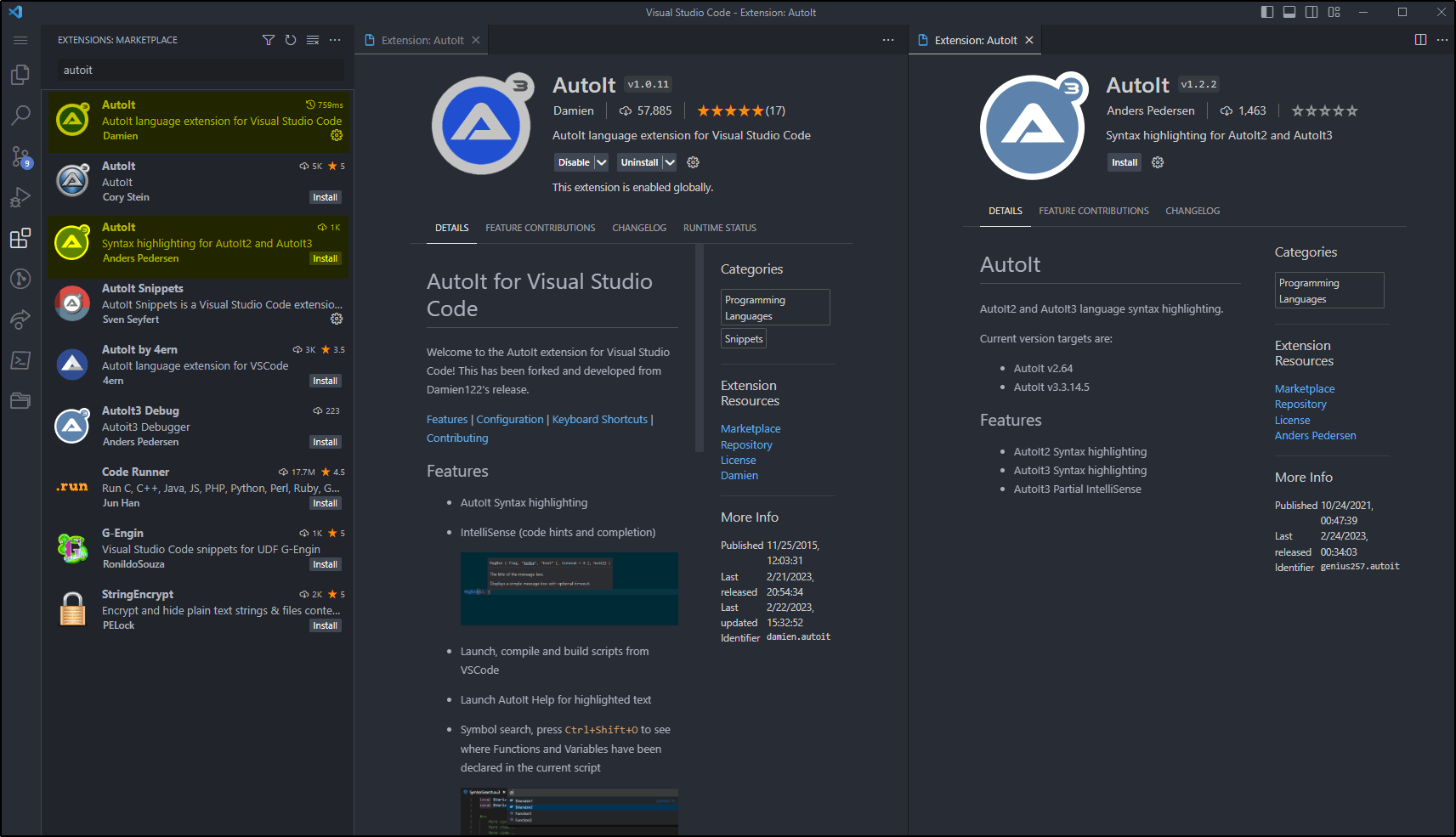The image size is (1456, 837).
Task: Open the Uninstall dropdown arrow
Action: coord(670,161)
